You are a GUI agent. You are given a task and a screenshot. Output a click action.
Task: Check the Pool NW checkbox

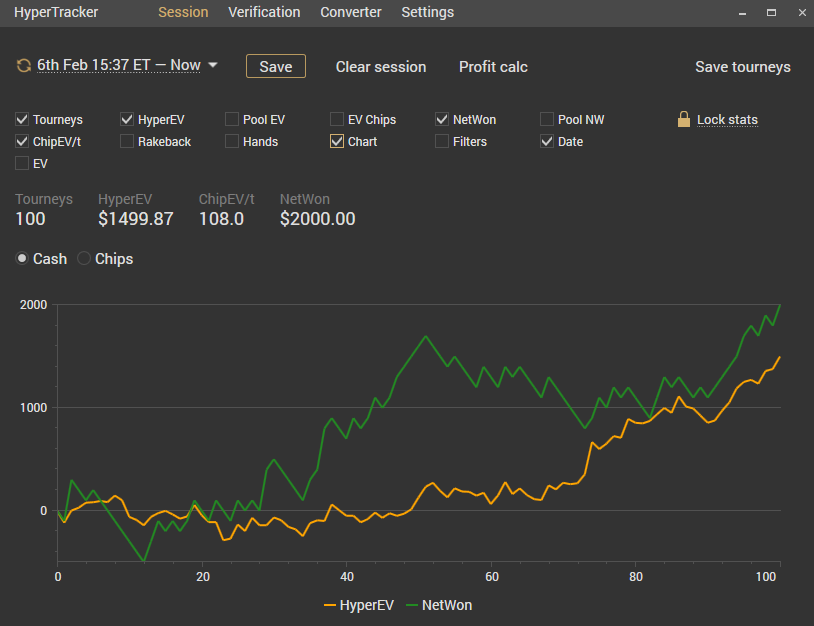pyautogui.click(x=547, y=119)
